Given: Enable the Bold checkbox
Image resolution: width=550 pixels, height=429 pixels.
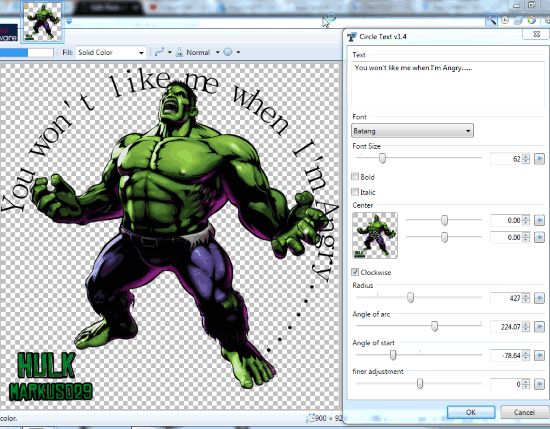Looking at the screenshot, I should pyautogui.click(x=355, y=176).
